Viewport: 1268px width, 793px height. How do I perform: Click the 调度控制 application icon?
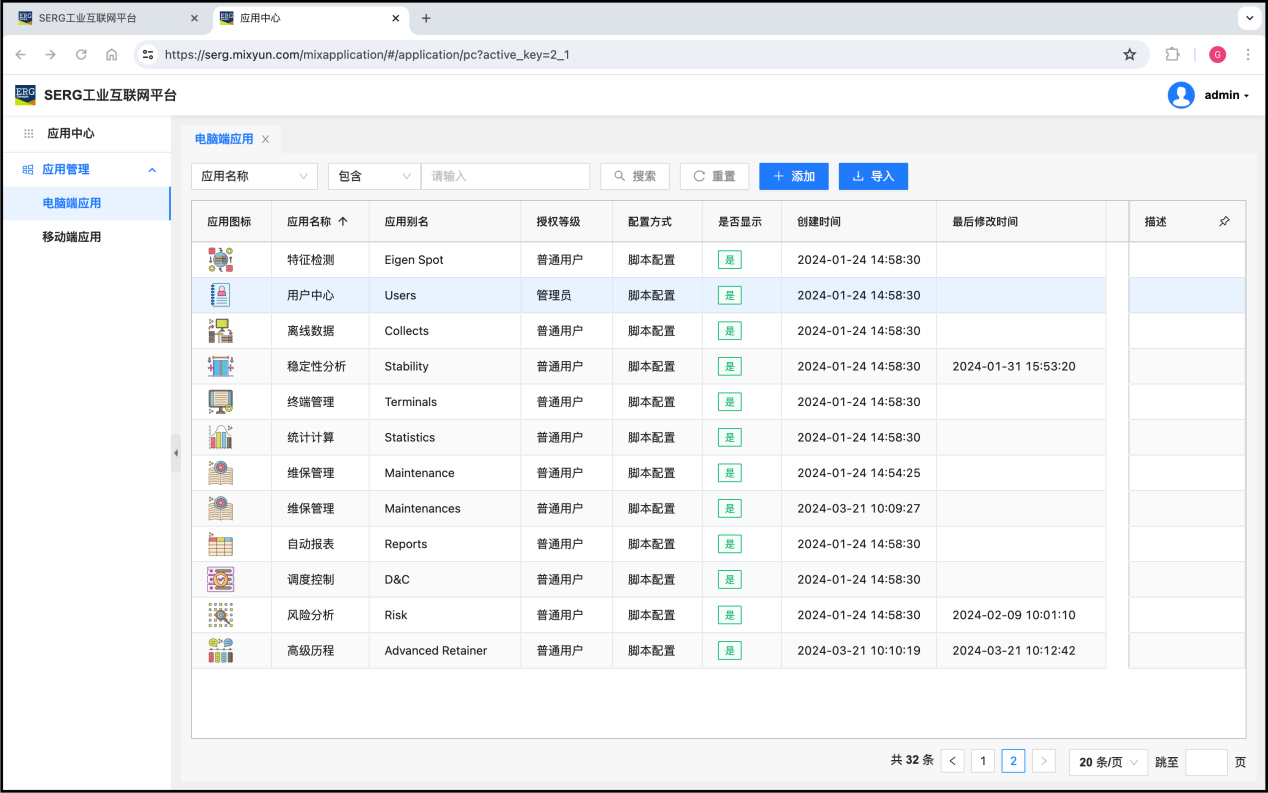pos(220,579)
